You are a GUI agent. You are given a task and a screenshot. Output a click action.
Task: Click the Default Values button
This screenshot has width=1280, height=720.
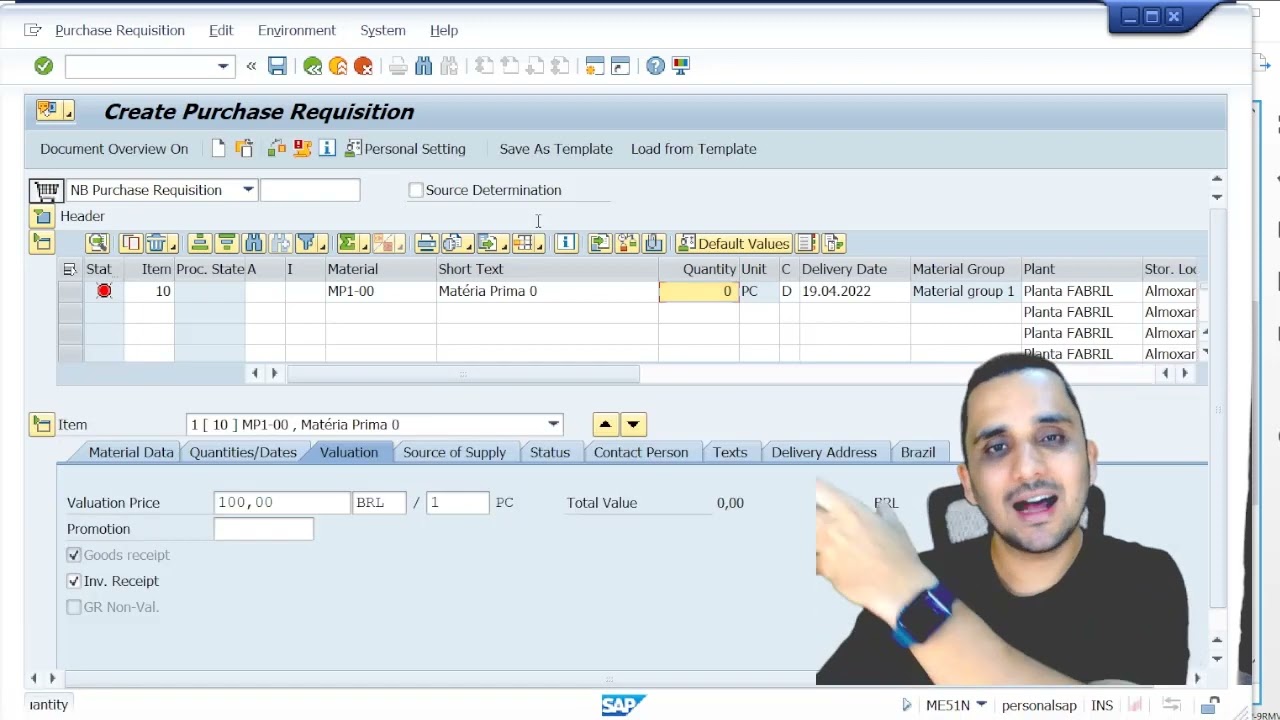[734, 243]
